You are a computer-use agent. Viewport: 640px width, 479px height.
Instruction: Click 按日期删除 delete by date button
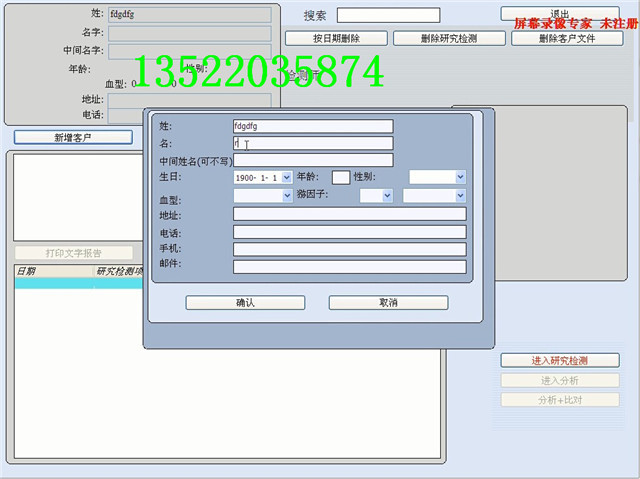336,38
